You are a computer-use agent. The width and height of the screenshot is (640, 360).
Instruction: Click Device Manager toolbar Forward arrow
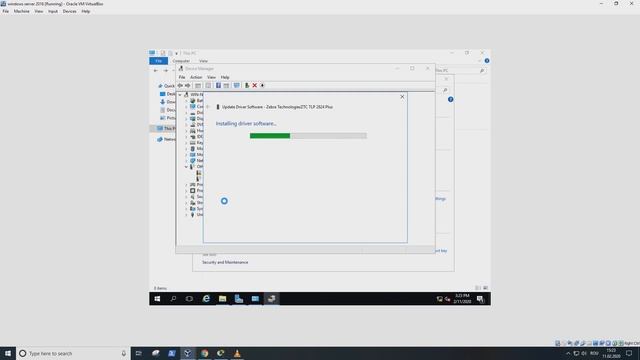click(x=188, y=85)
